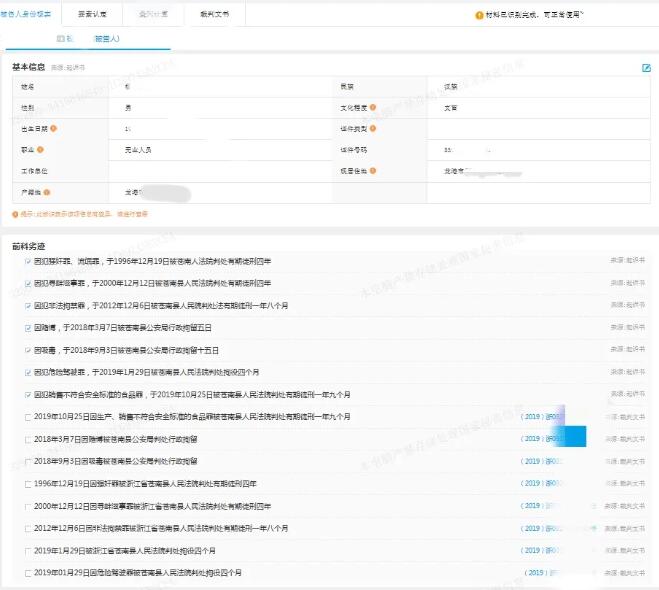
Task: Check the unchecked 2018年9月3日 因吸毒 record
Action: coord(28,461)
